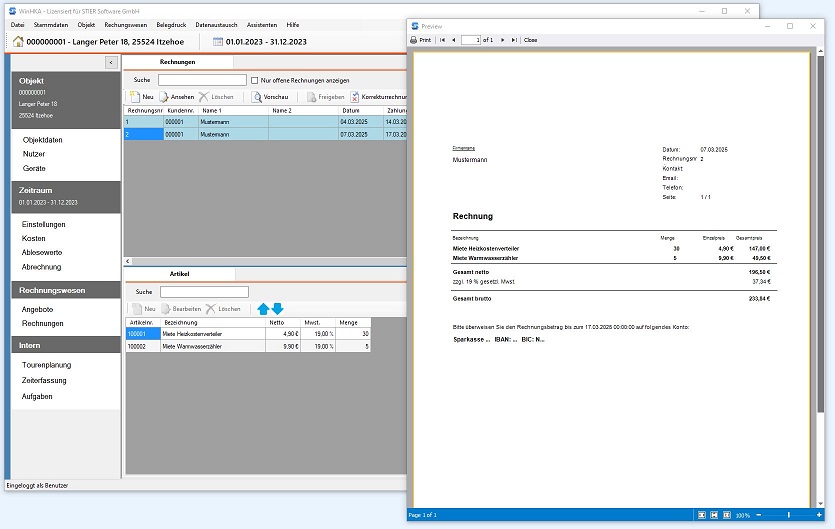The height and width of the screenshot is (529, 835).
Task: Click the Korrekturrechnung icon
Action: 354,97
